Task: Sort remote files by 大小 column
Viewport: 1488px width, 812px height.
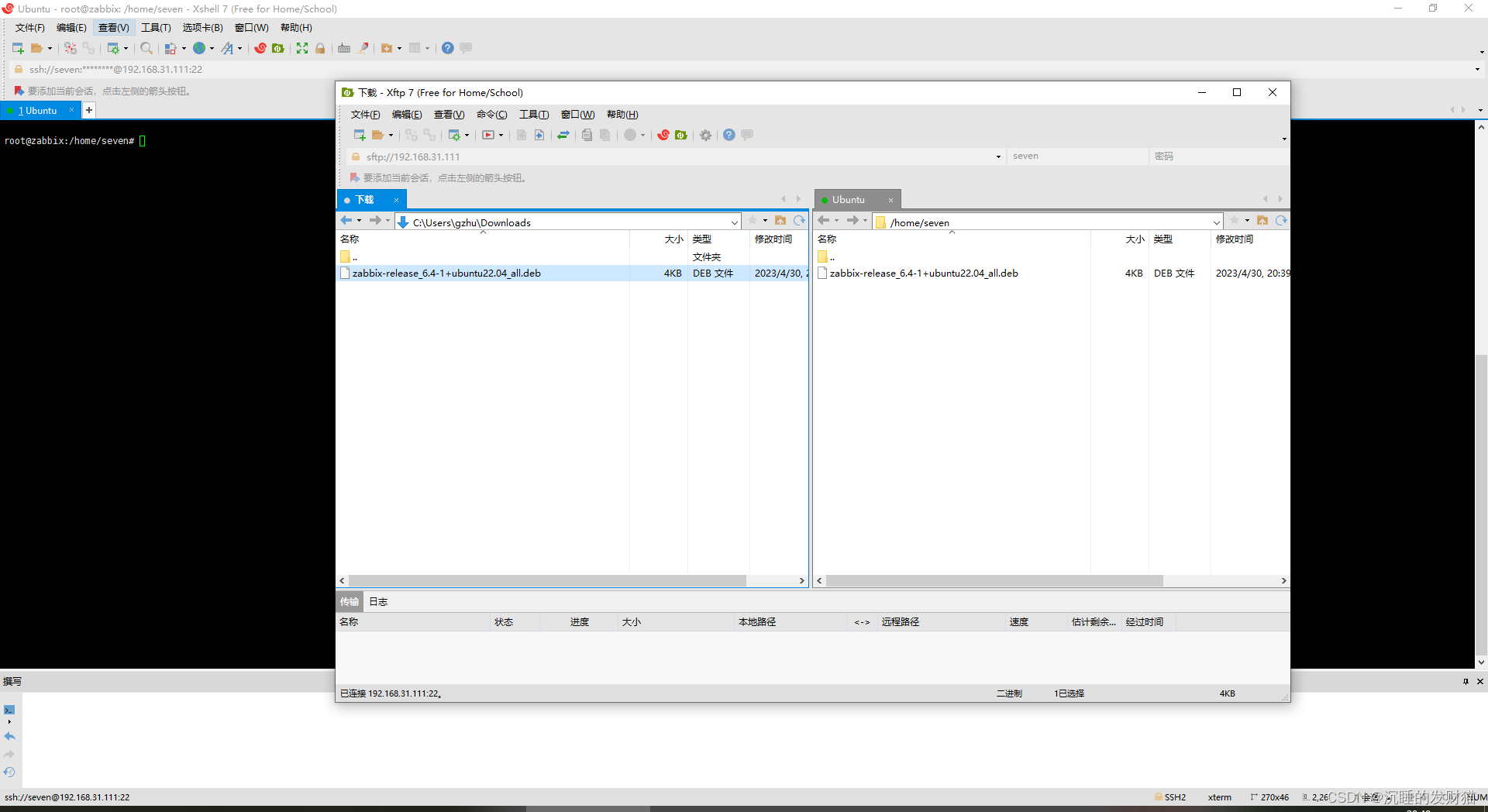Action: (1120, 239)
